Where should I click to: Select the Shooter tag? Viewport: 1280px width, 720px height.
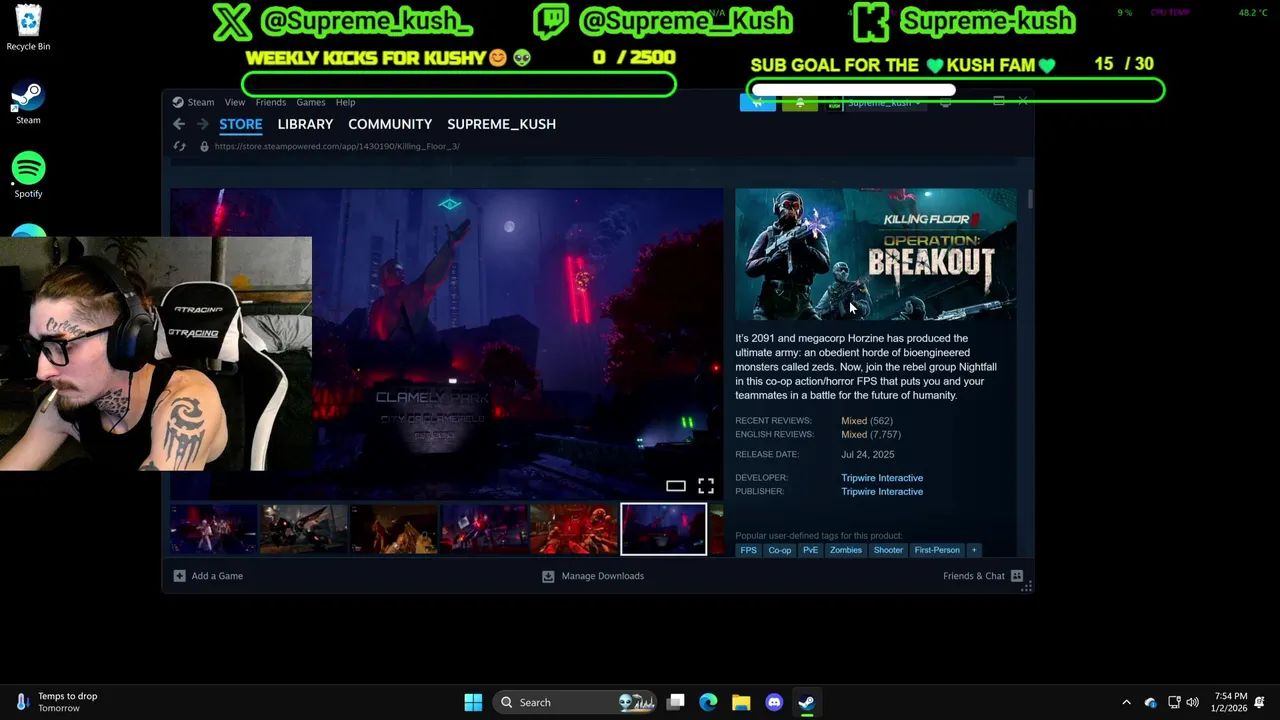(888, 550)
